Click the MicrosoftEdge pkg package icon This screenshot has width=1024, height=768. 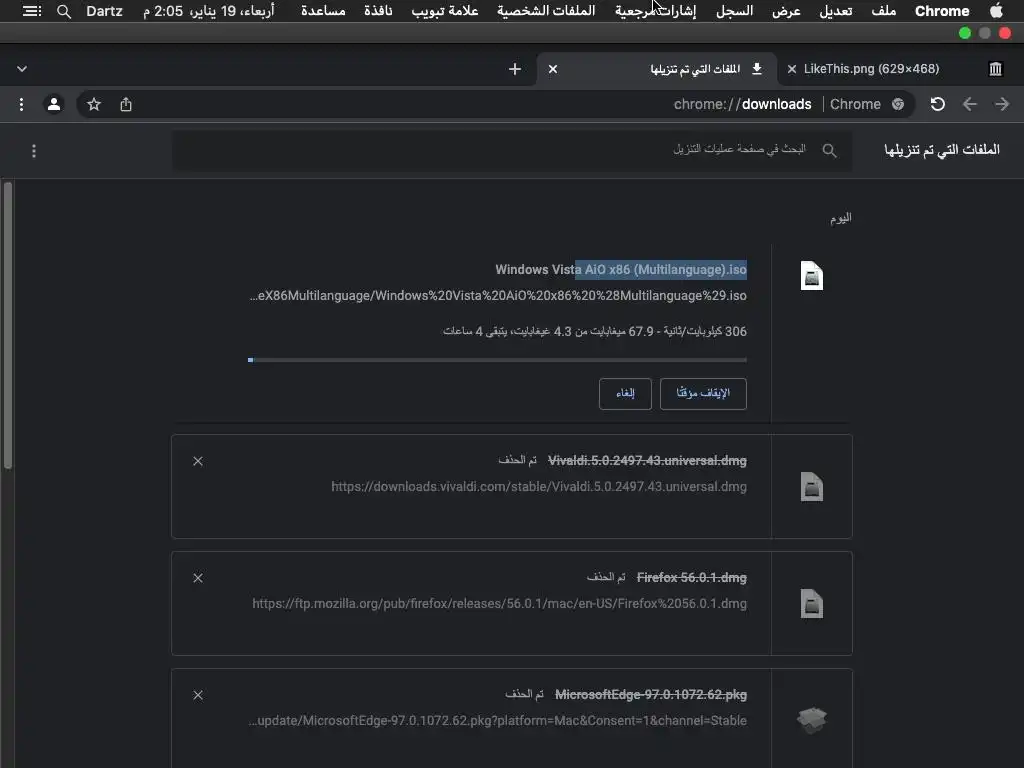[812, 720]
